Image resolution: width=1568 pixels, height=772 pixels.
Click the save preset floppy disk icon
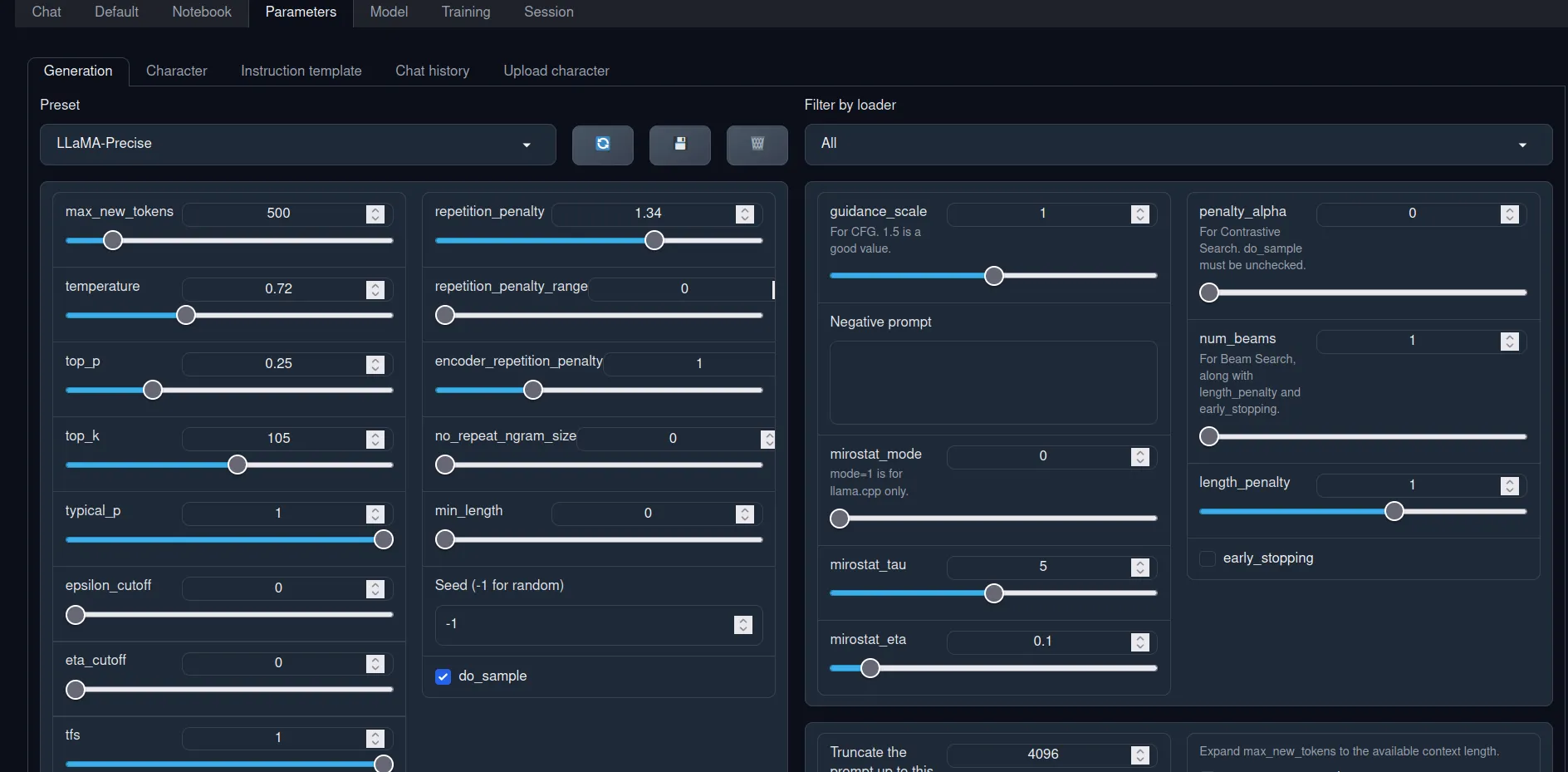pyautogui.click(x=679, y=145)
